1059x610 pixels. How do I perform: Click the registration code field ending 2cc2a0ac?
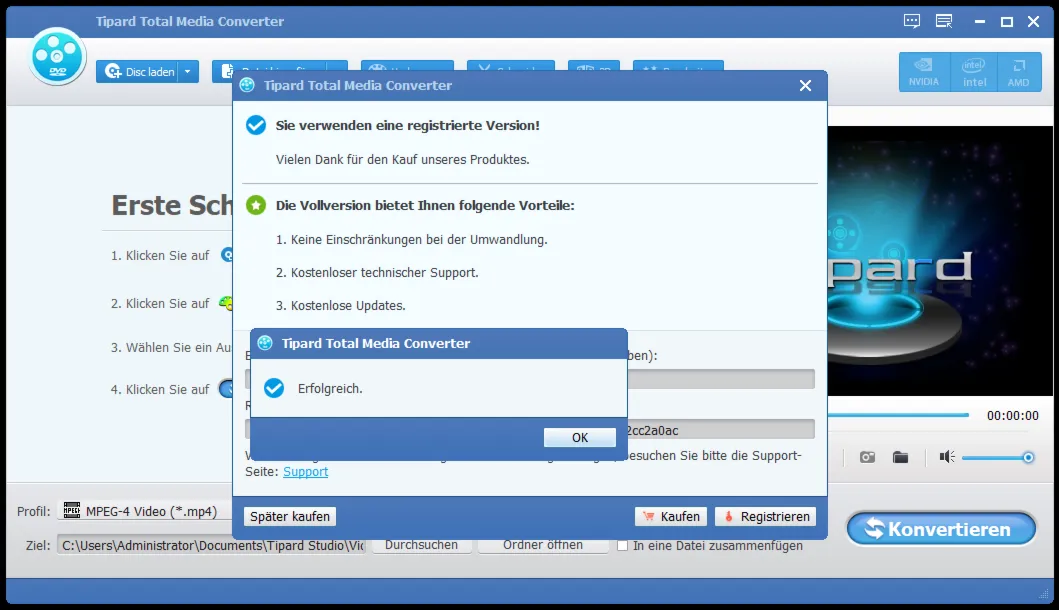click(x=721, y=430)
